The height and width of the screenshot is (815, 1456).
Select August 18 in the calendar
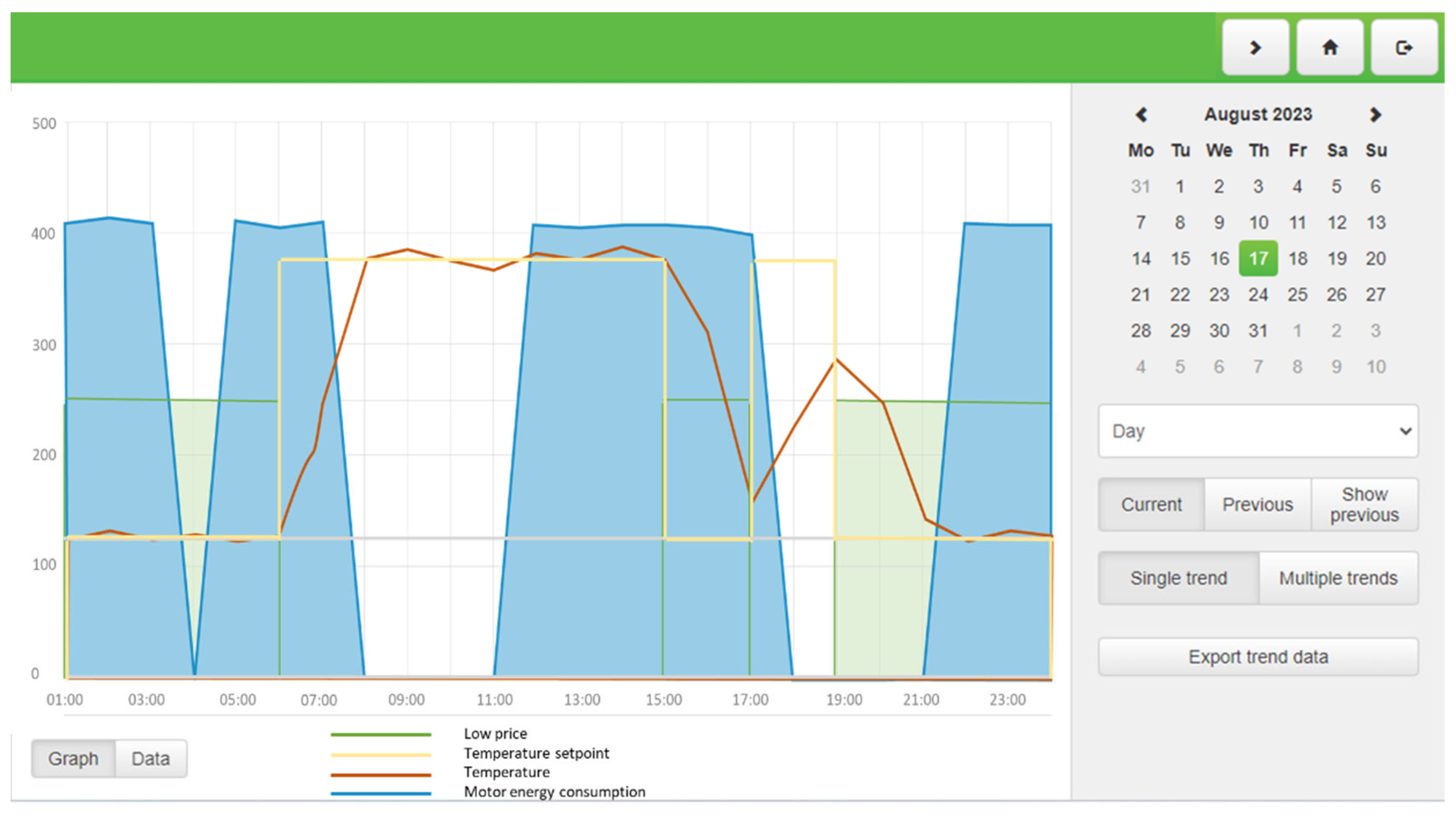tap(1297, 258)
